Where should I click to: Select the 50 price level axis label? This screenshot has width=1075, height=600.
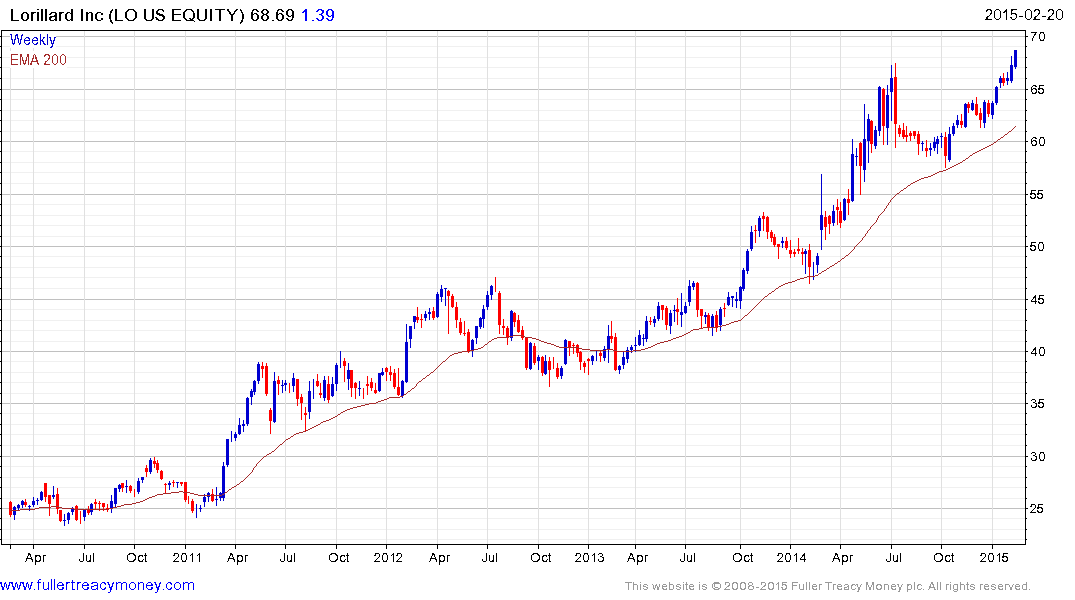coord(1038,247)
